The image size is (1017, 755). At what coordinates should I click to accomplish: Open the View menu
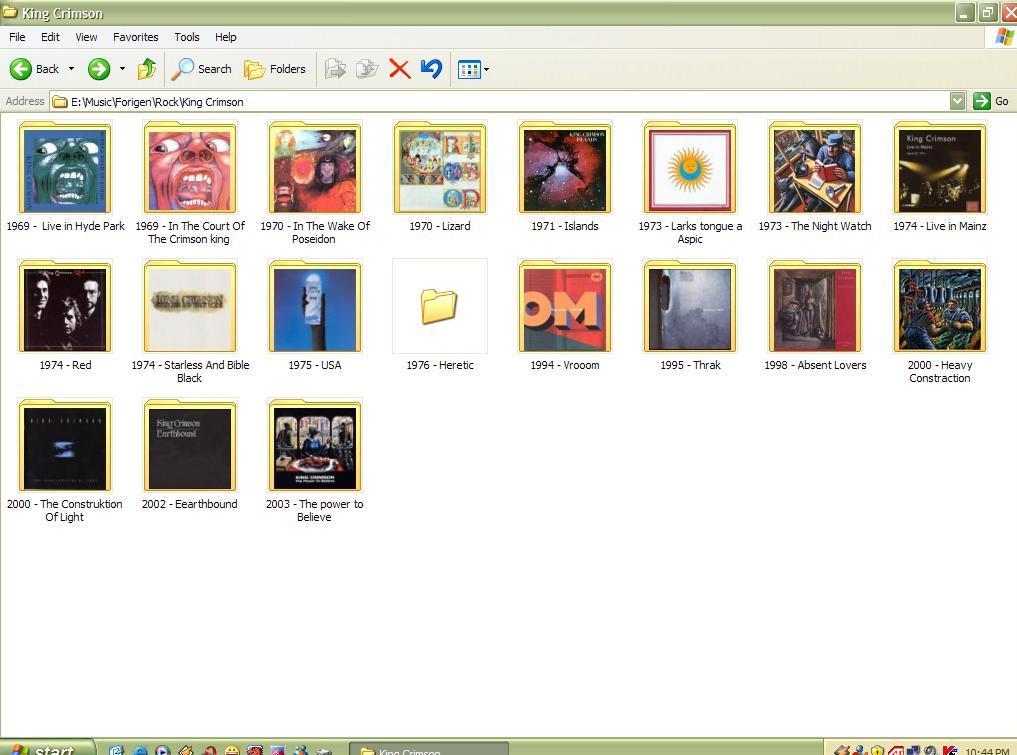click(86, 37)
